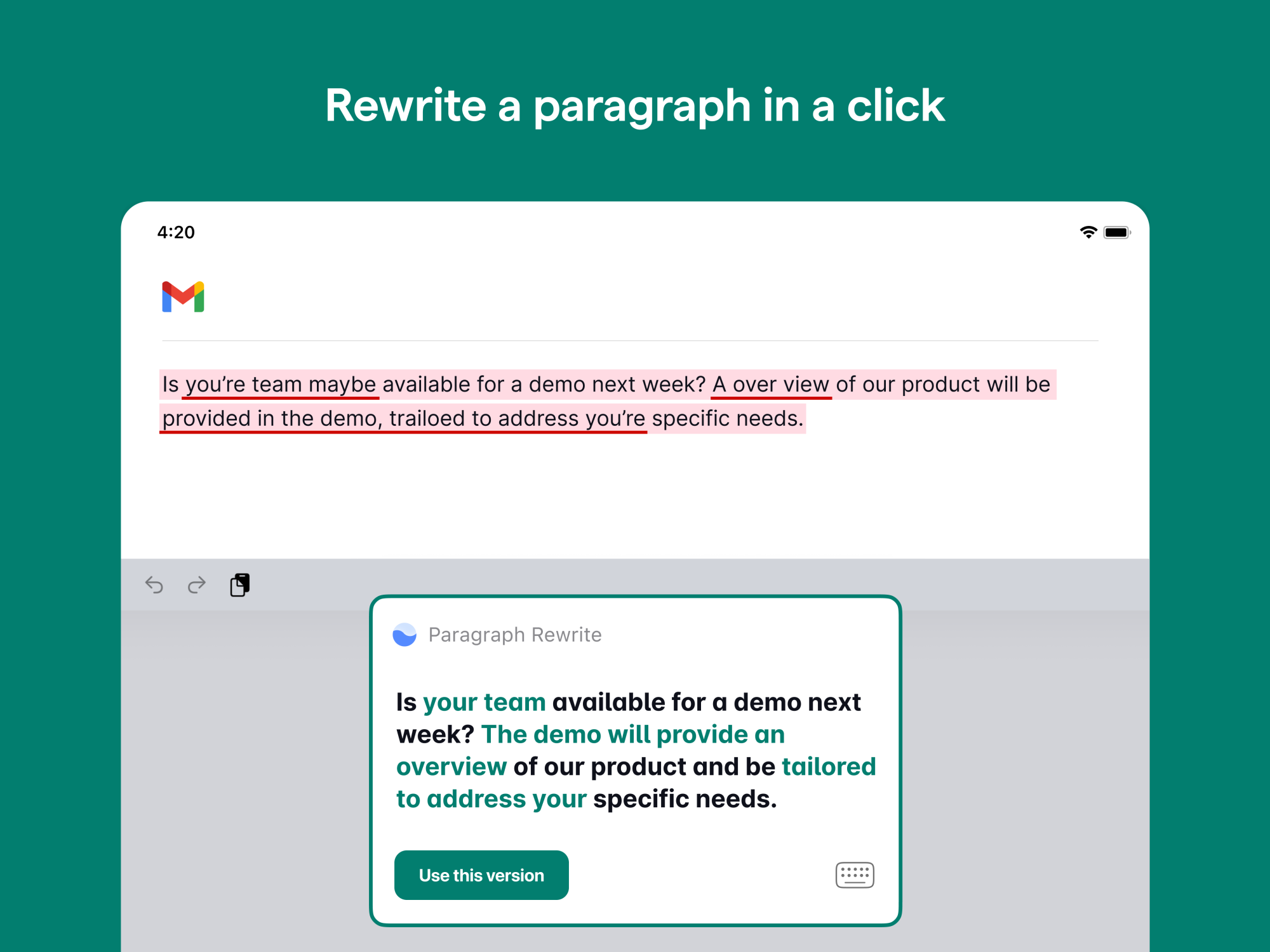Tap the Wi-Fi status icon
1270x952 pixels.
pyautogui.click(x=1088, y=232)
